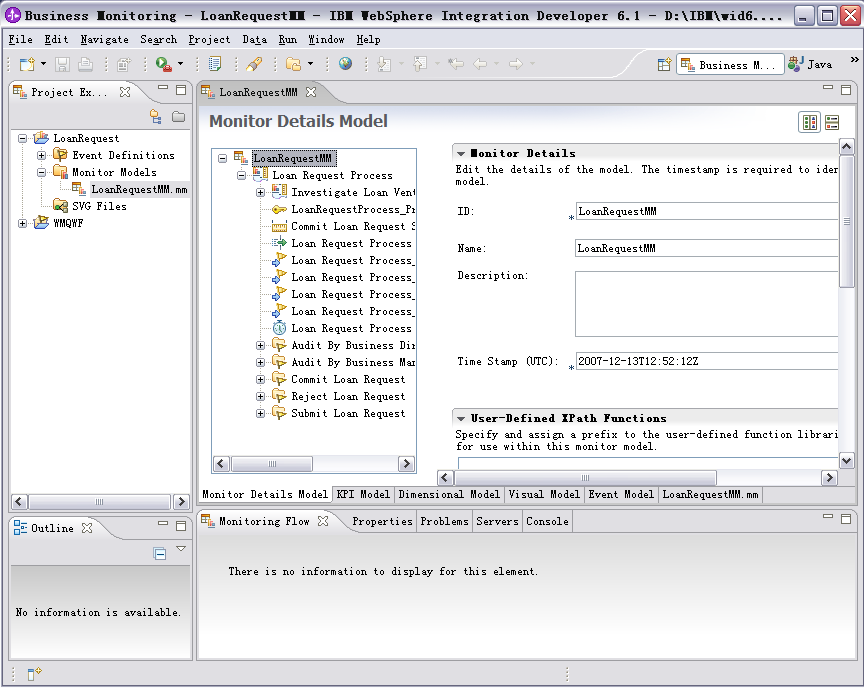Collapse the User-Defined XPath Functions section
864x688 pixels.
coord(461,419)
